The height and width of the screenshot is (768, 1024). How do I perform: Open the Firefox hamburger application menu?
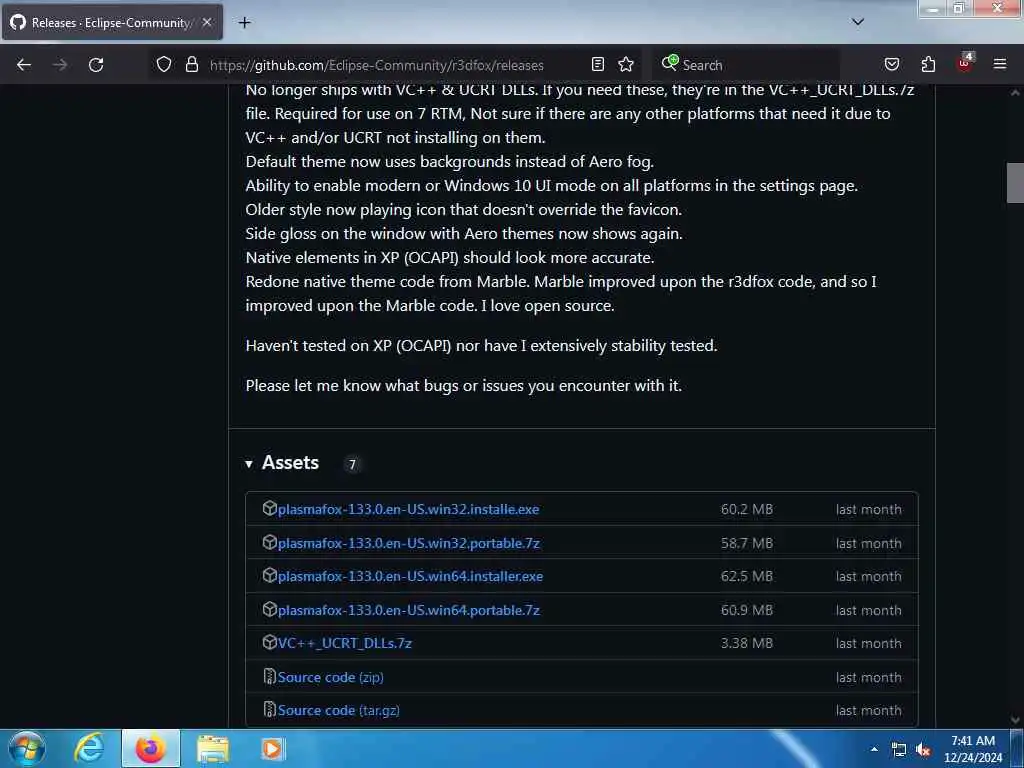pos(1000,64)
